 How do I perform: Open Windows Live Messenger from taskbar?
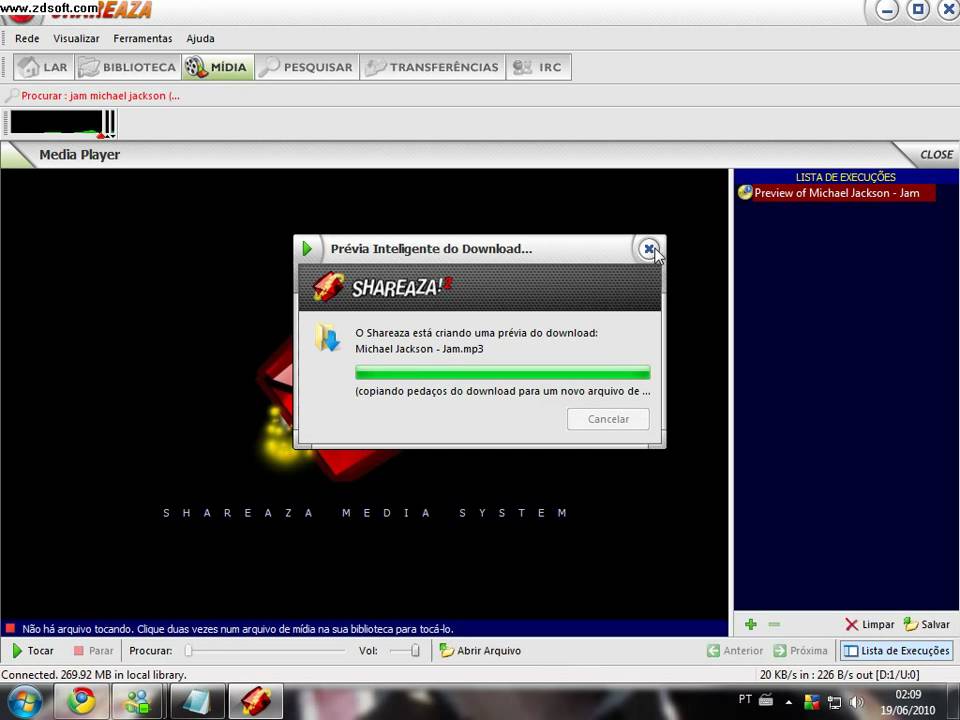pos(138,702)
